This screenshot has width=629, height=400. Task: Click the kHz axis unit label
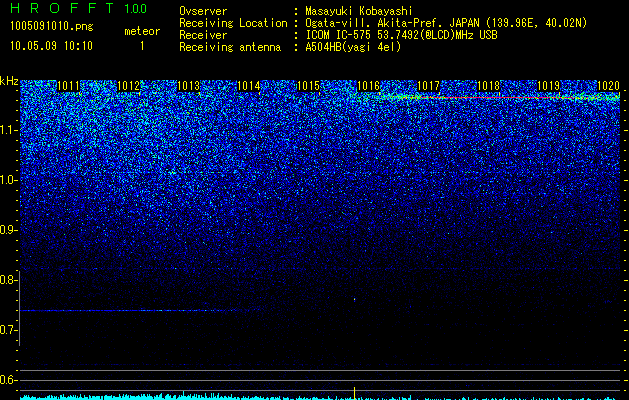point(9,81)
